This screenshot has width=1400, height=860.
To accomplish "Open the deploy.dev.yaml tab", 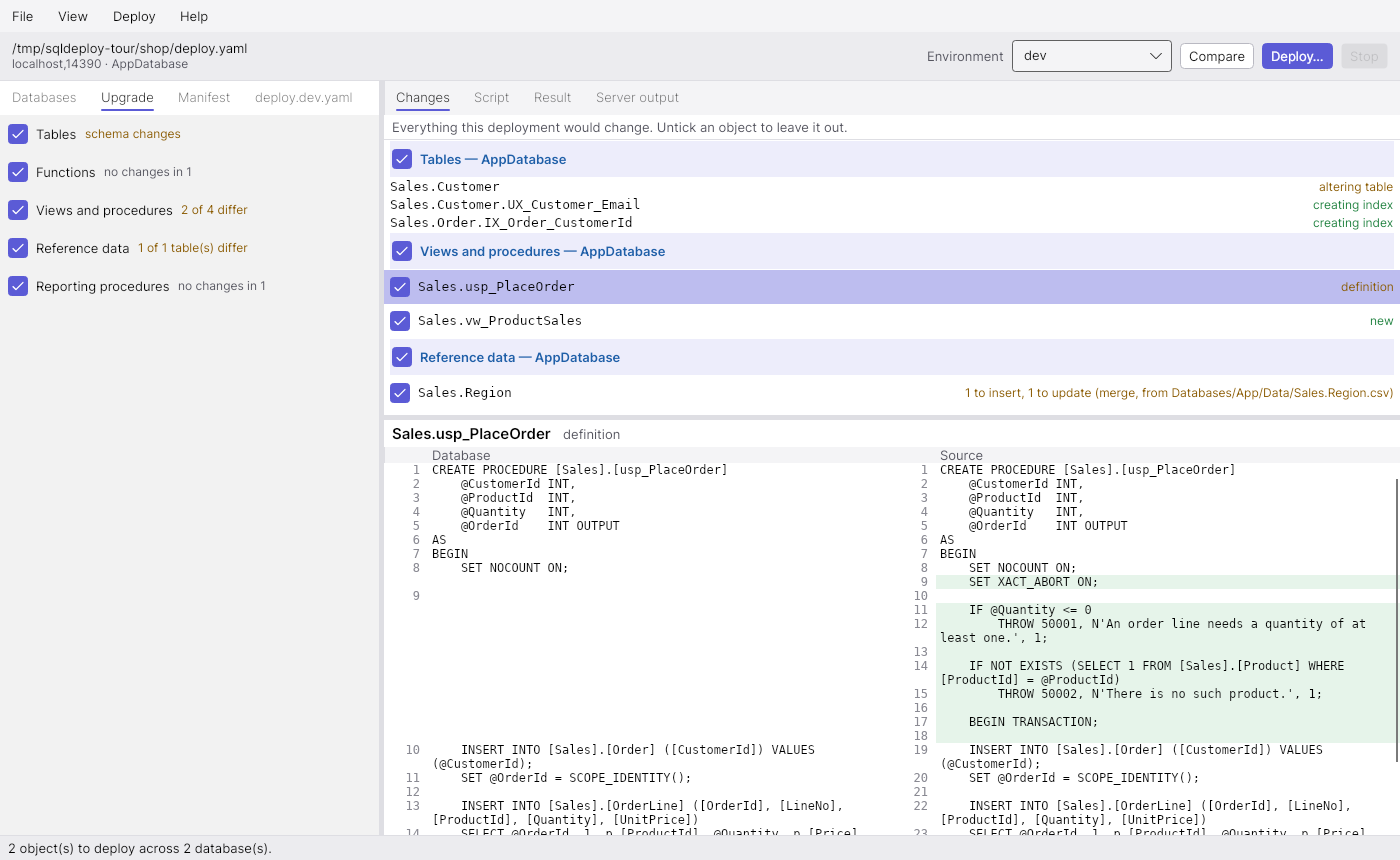I will [304, 97].
